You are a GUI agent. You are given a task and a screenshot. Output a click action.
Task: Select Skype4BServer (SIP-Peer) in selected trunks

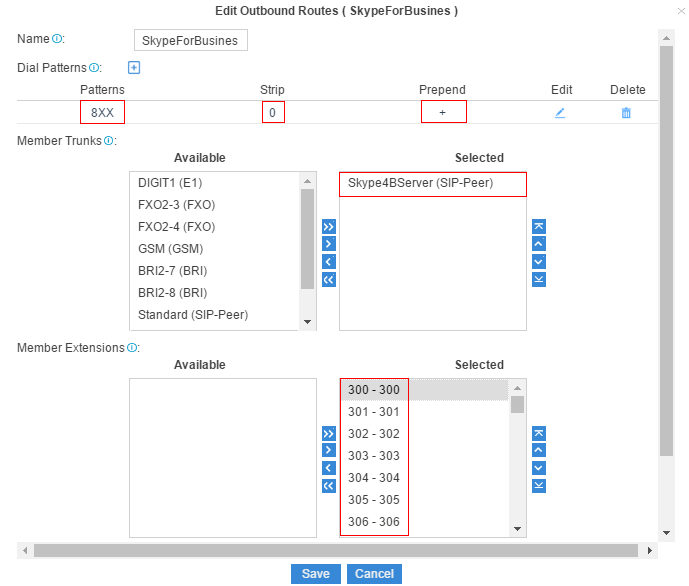433,183
